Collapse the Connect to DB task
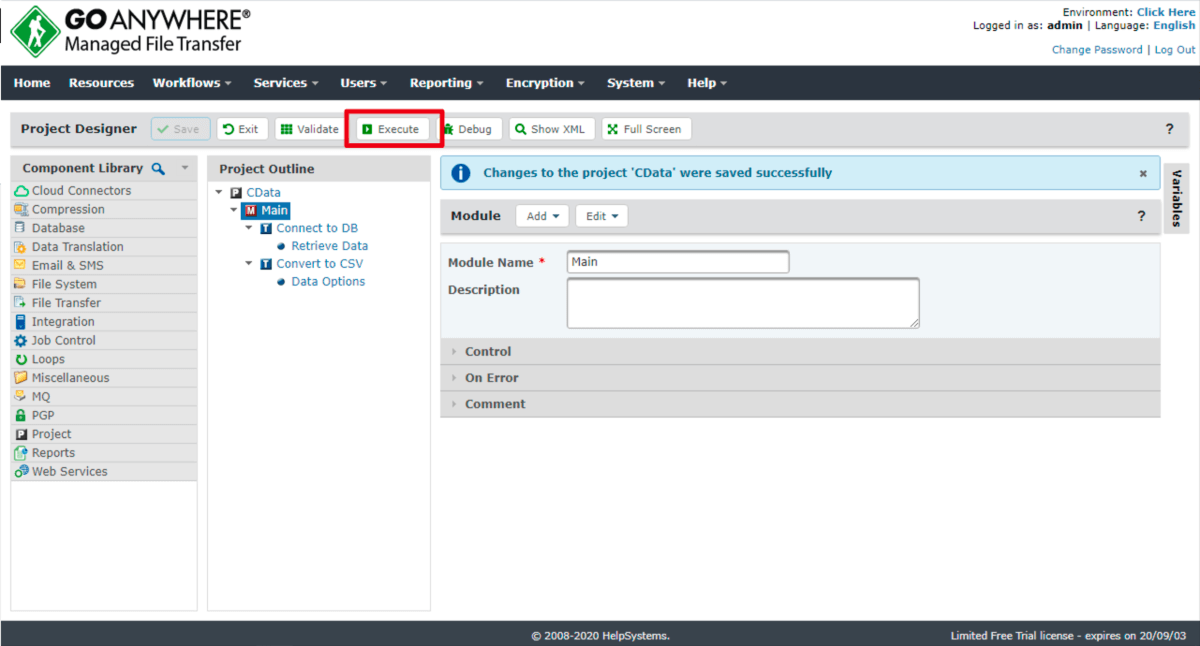The width and height of the screenshot is (1200, 646). [x=249, y=228]
